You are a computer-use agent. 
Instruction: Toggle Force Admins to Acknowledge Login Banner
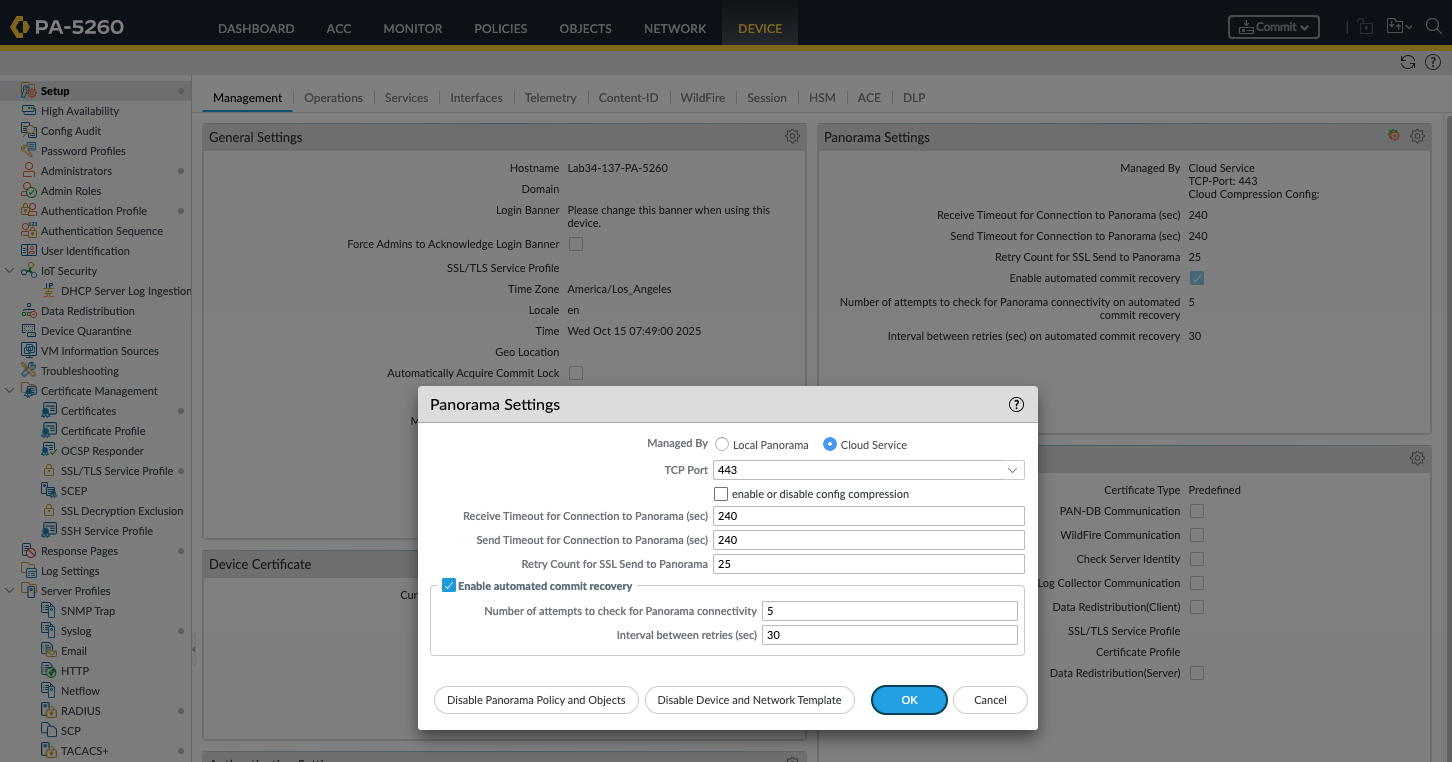coord(576,244)
